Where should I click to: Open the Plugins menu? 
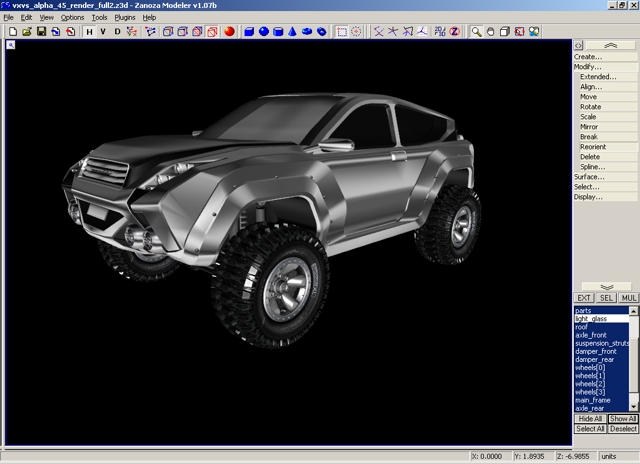(125, 18)
